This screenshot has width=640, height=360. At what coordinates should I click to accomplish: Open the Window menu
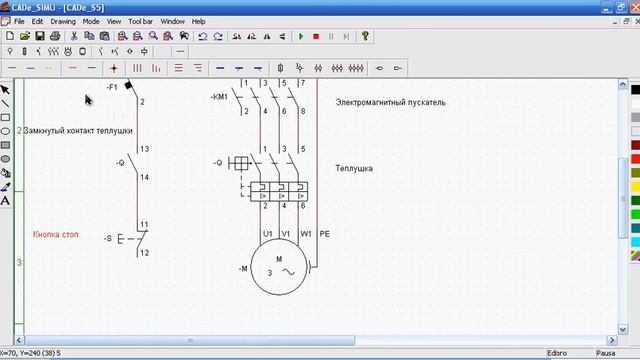tap(172, 22)
